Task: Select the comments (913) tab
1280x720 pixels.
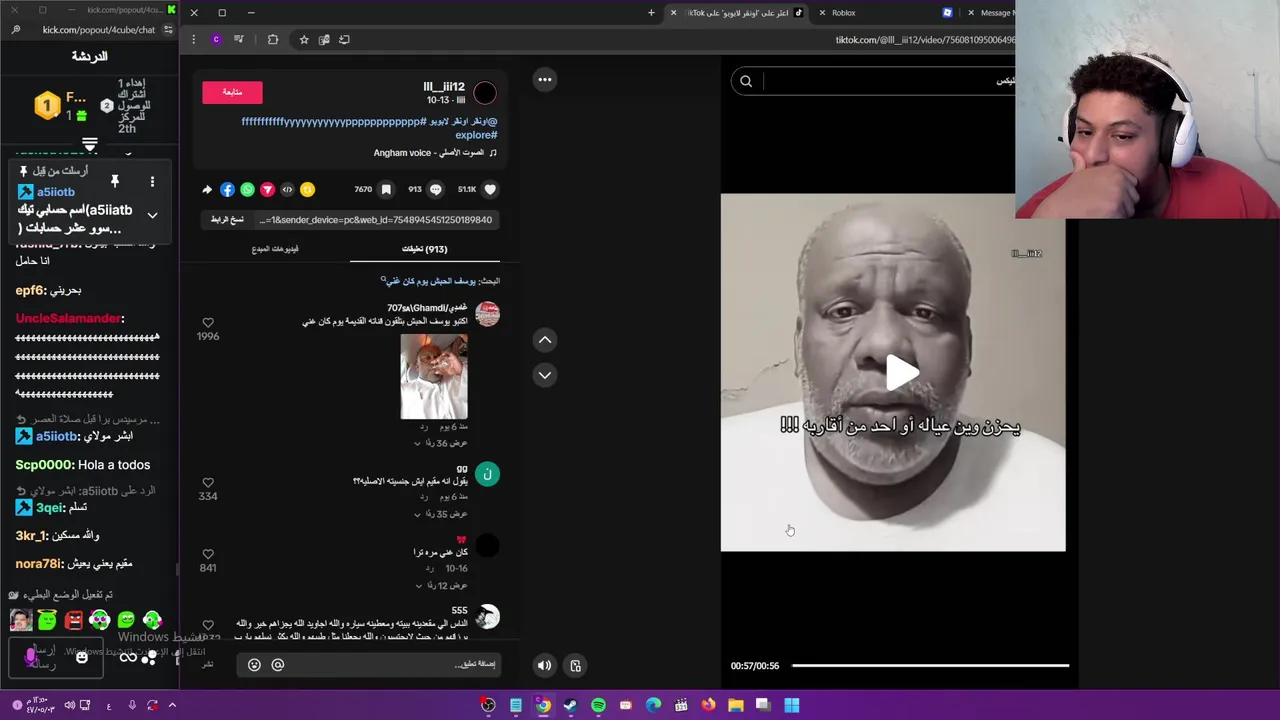Action: pos(424,249)
